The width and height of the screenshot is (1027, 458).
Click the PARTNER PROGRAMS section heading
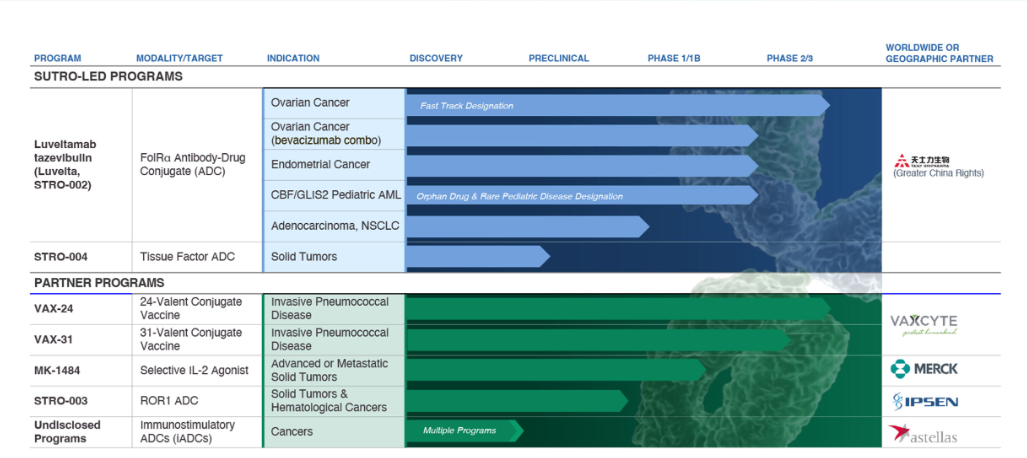pyautogui.click(x=99, y=283)
